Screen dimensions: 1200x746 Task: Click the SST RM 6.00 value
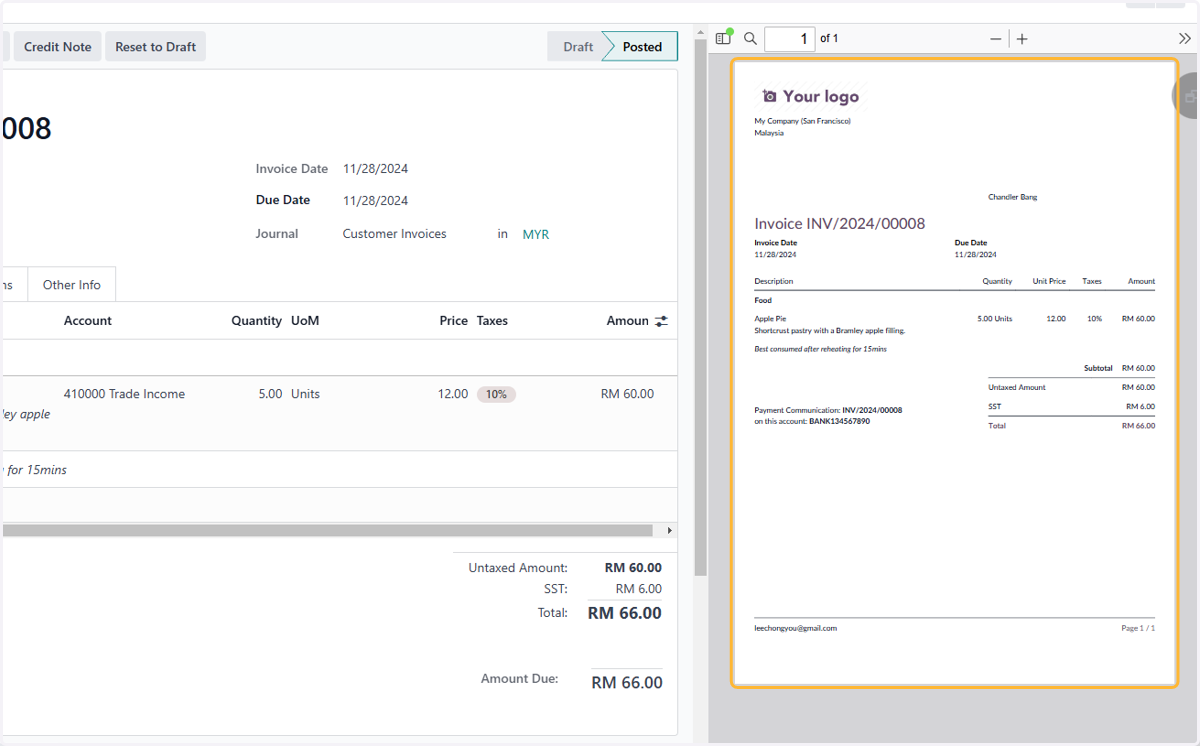pyautogui.click(x=638, y=589)
